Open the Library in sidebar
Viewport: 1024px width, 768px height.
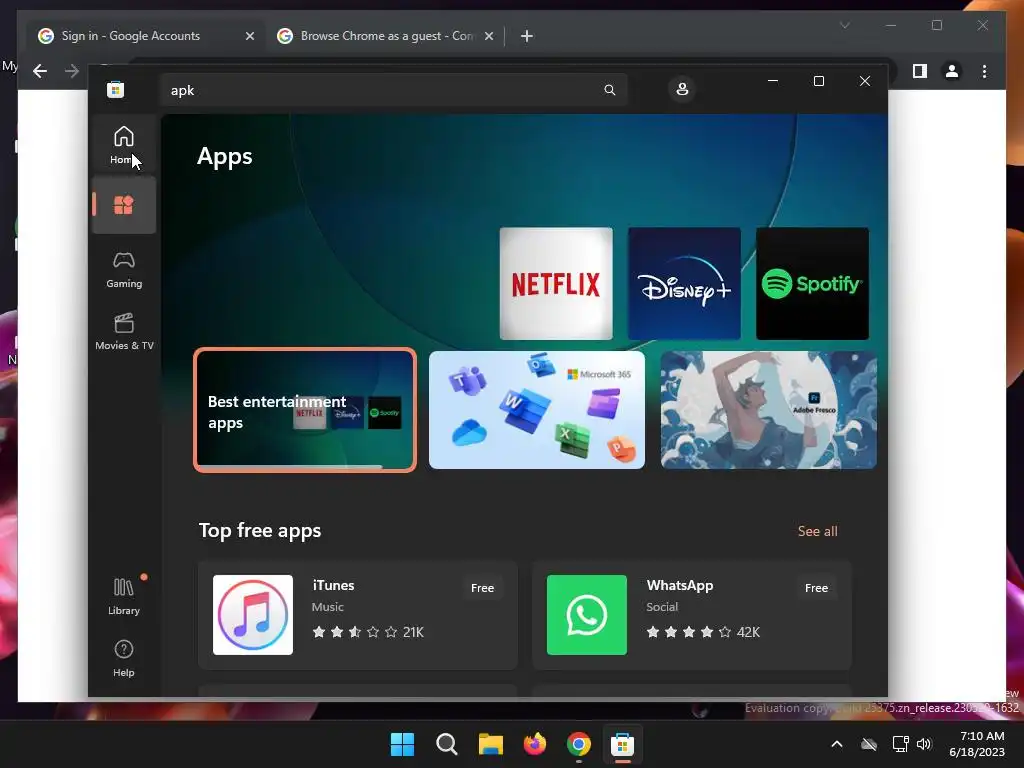[x=123, y=595]
